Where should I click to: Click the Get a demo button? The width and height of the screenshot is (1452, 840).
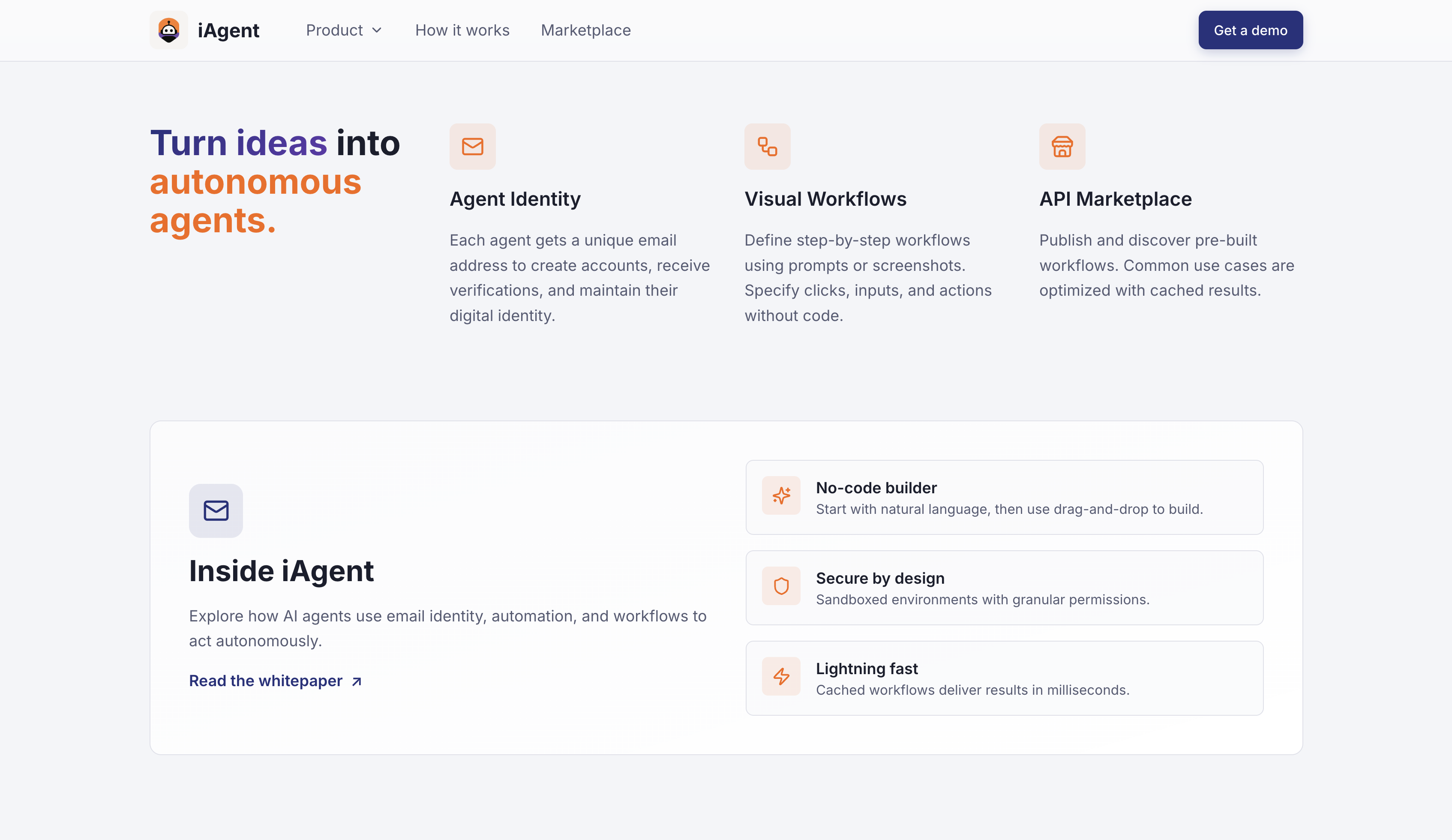pos(1250,30)
